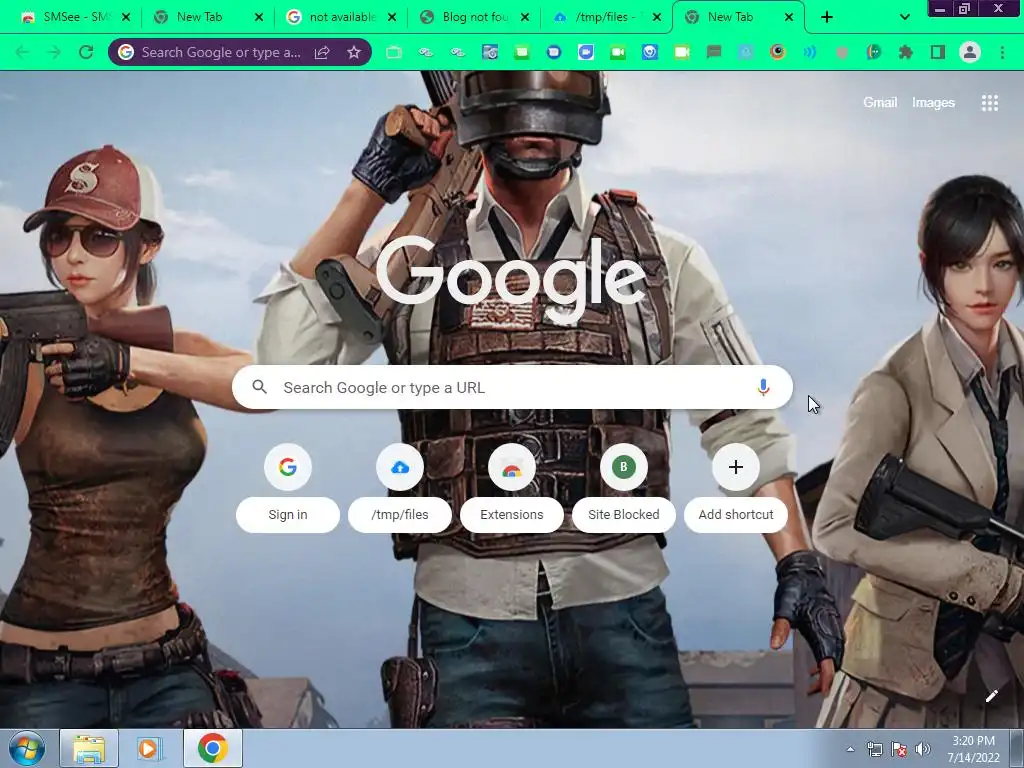Launch Windows Media Player from the taskbar

pos(150,748)
